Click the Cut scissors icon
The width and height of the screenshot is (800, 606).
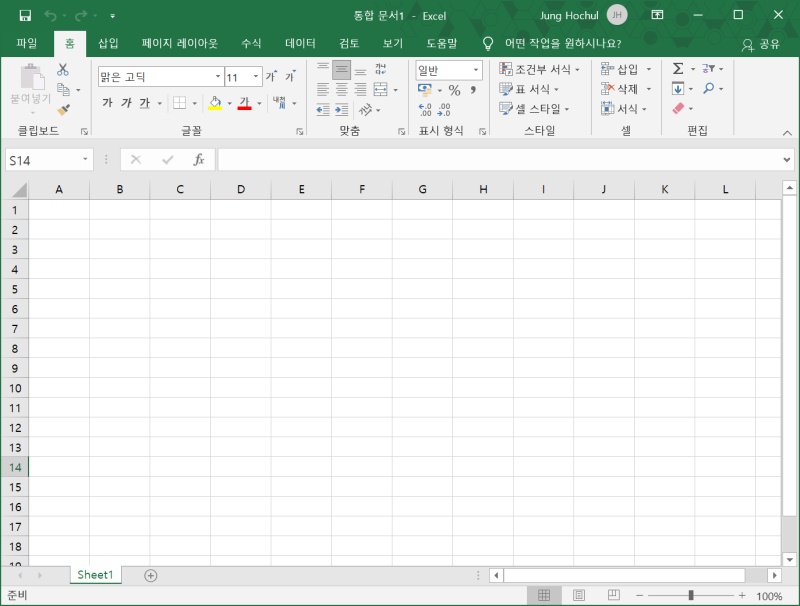click(x=63, y=69)
